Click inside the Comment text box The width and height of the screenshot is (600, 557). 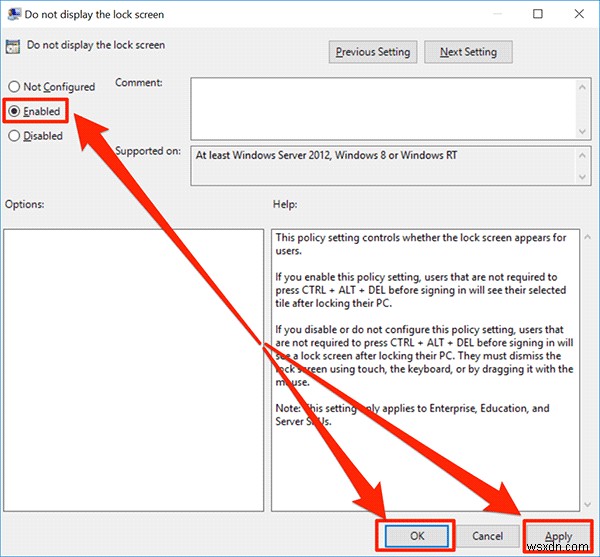click(383, 109)
